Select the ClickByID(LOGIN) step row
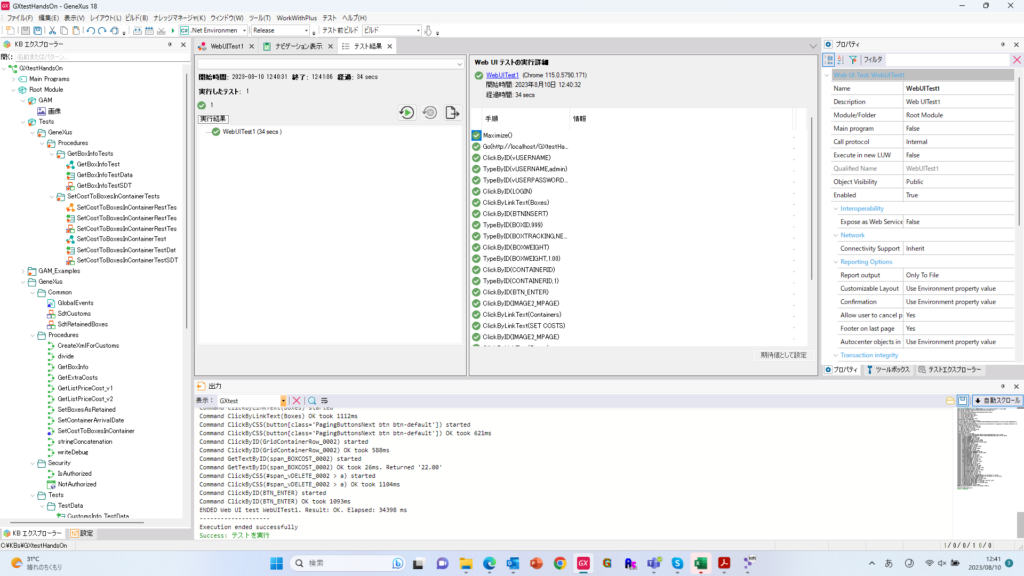The image size is (1024, 576). point(507,191)
